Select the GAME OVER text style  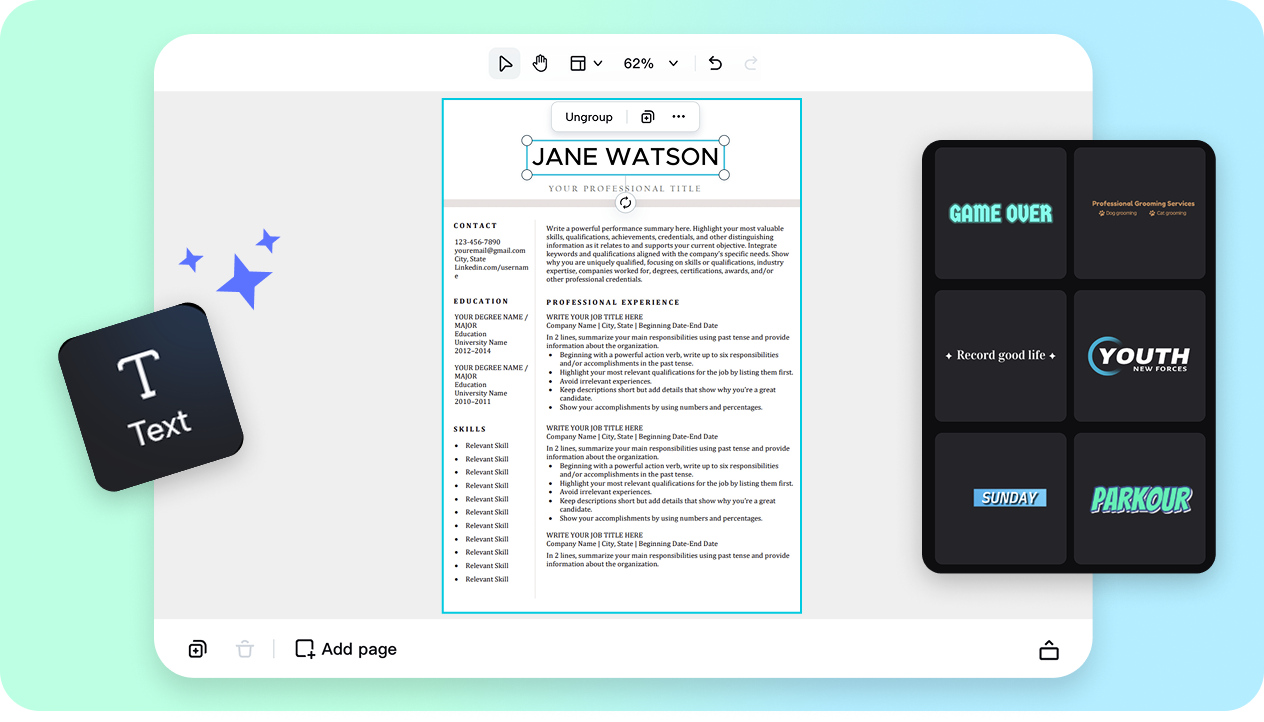(x=1001, y=212)
